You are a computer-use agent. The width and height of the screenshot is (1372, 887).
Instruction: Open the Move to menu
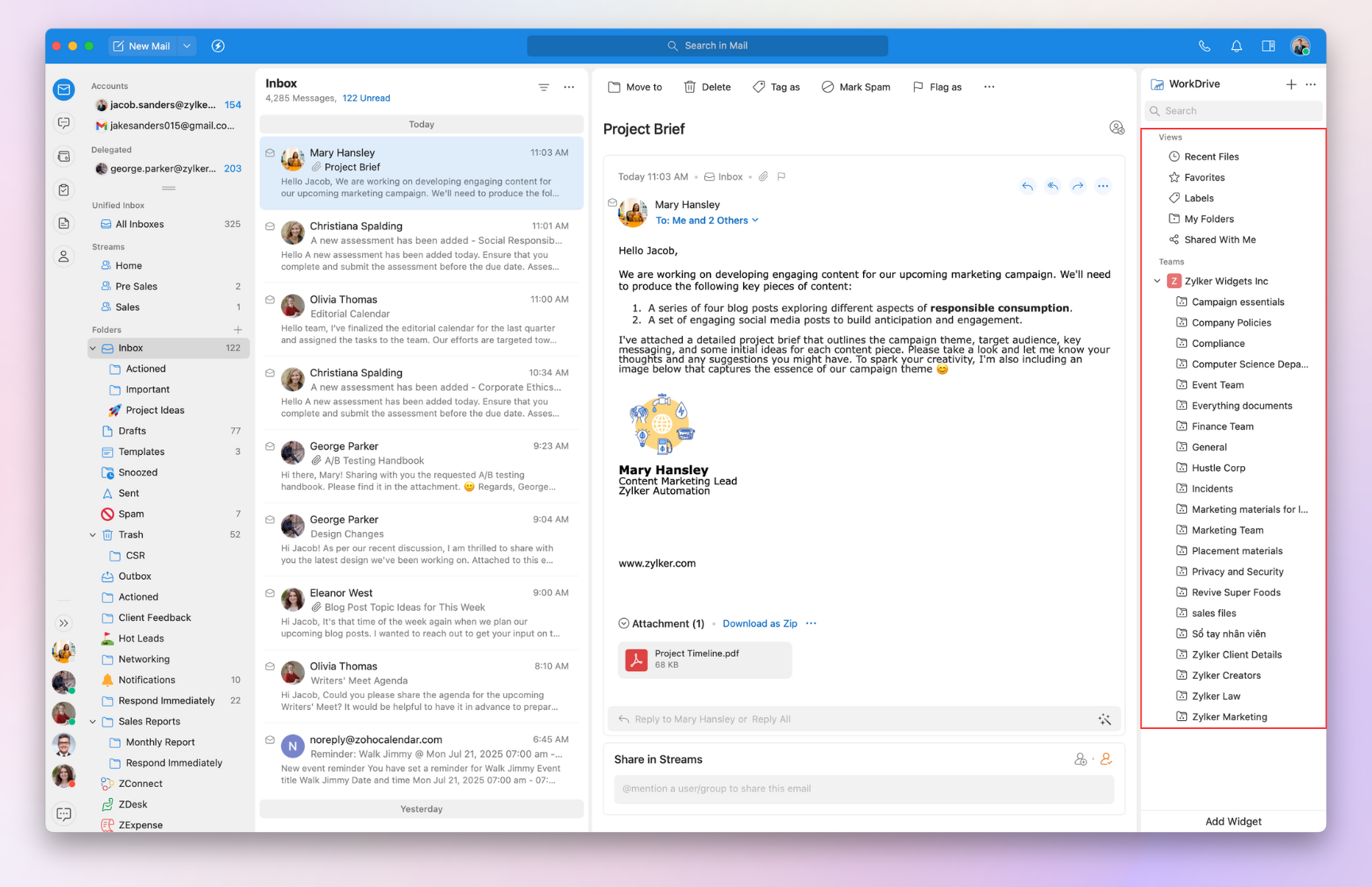[x=635, y=87]
